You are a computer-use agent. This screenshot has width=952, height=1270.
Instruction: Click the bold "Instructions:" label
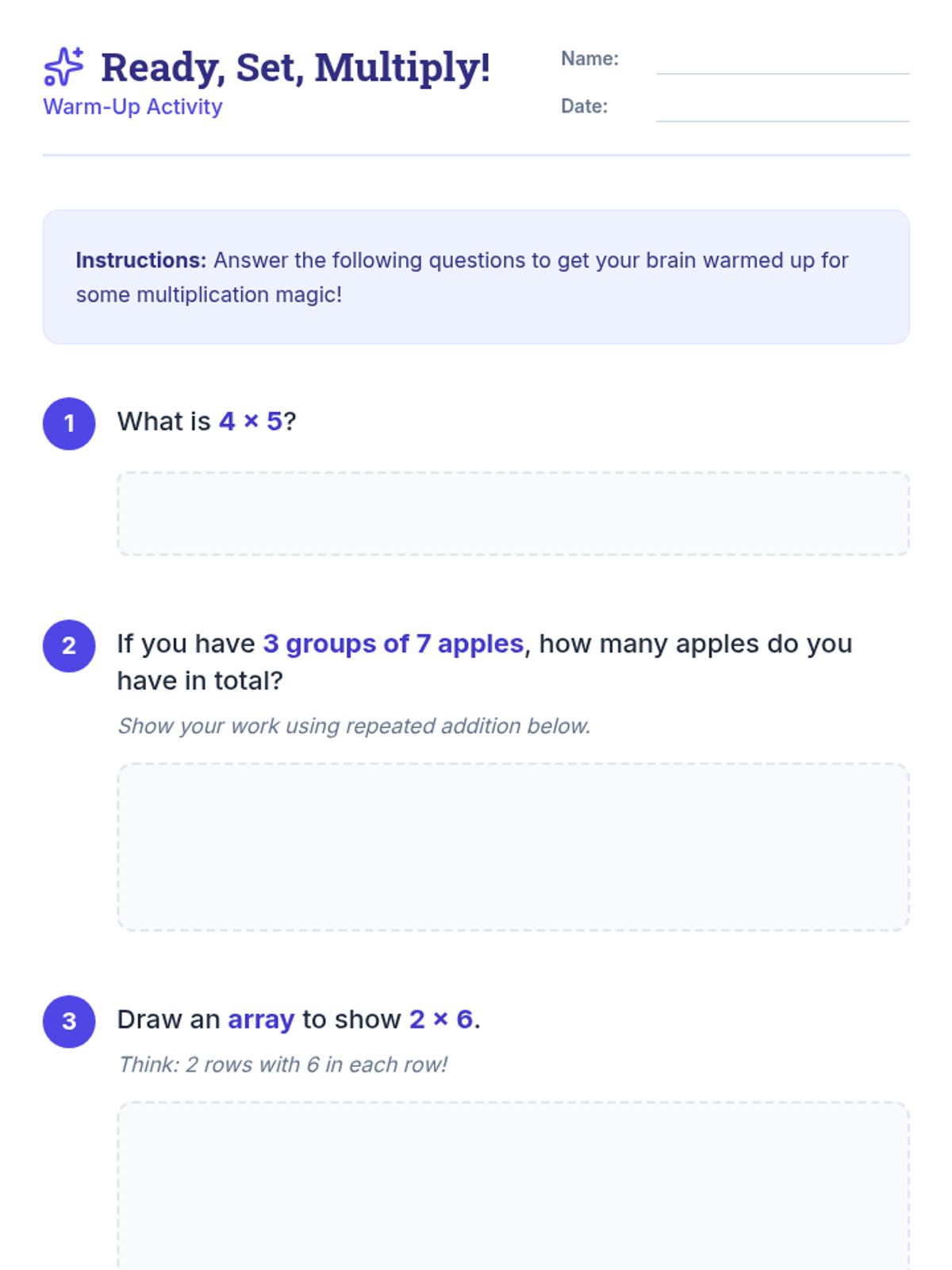tap(140, 260)
